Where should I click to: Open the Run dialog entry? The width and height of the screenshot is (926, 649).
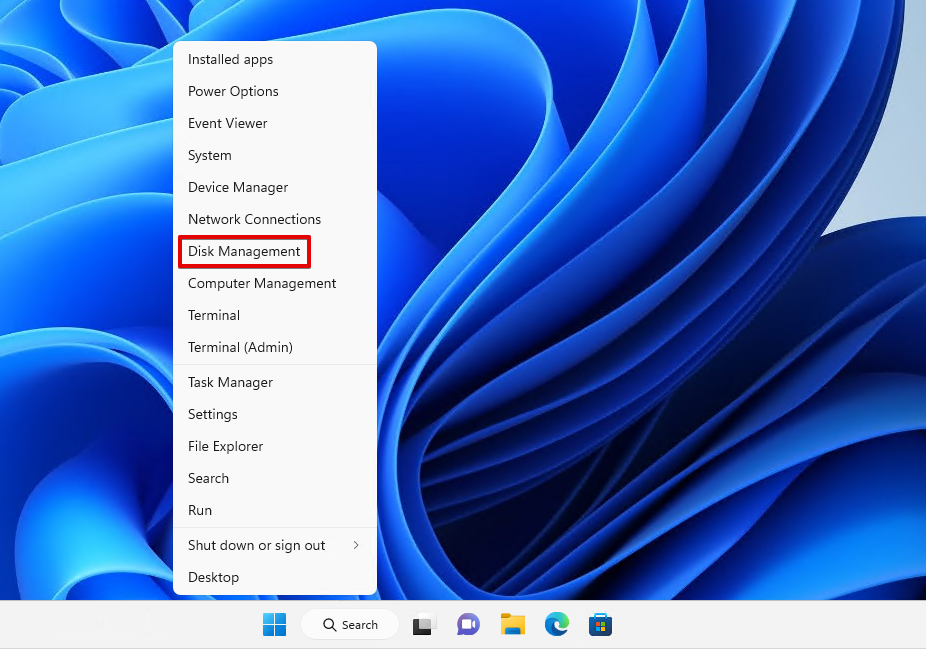point(199,510)
